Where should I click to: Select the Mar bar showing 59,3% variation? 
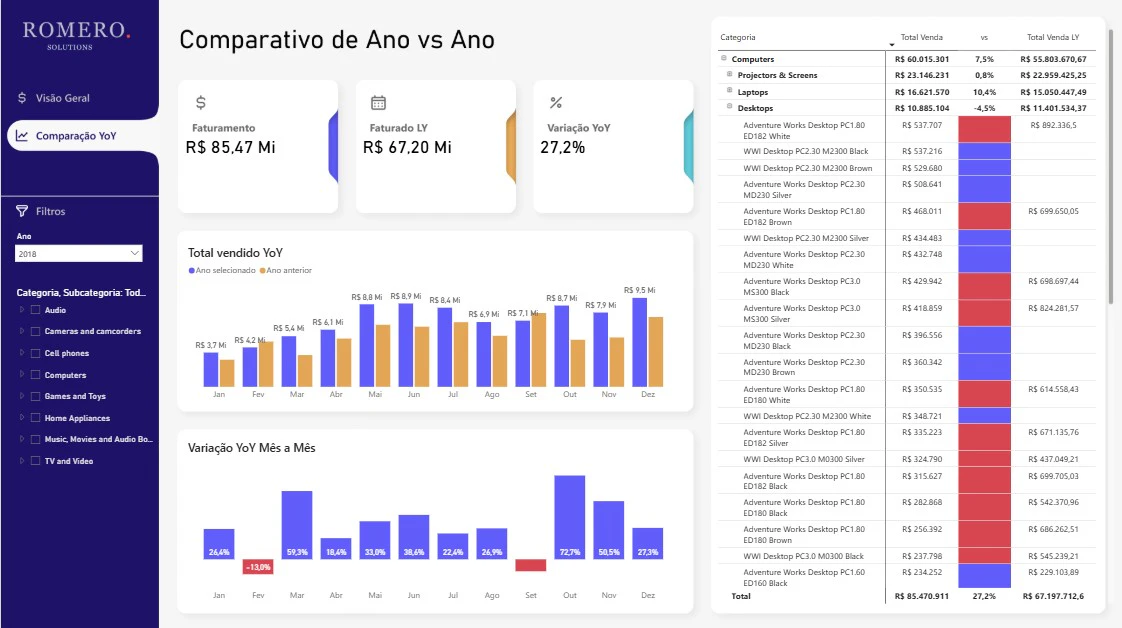(297, 525)
